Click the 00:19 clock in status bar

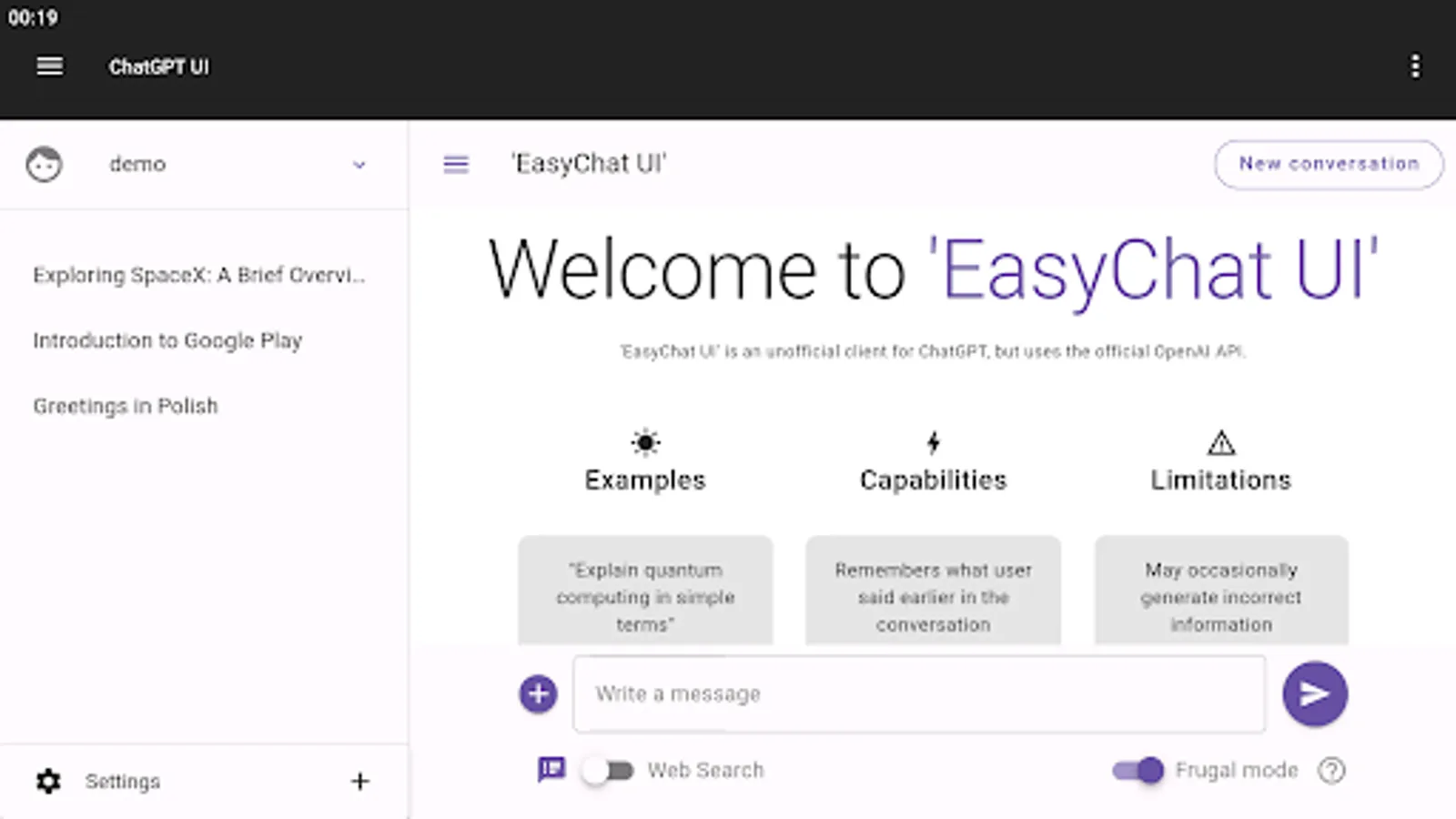(x=33, y=18)
